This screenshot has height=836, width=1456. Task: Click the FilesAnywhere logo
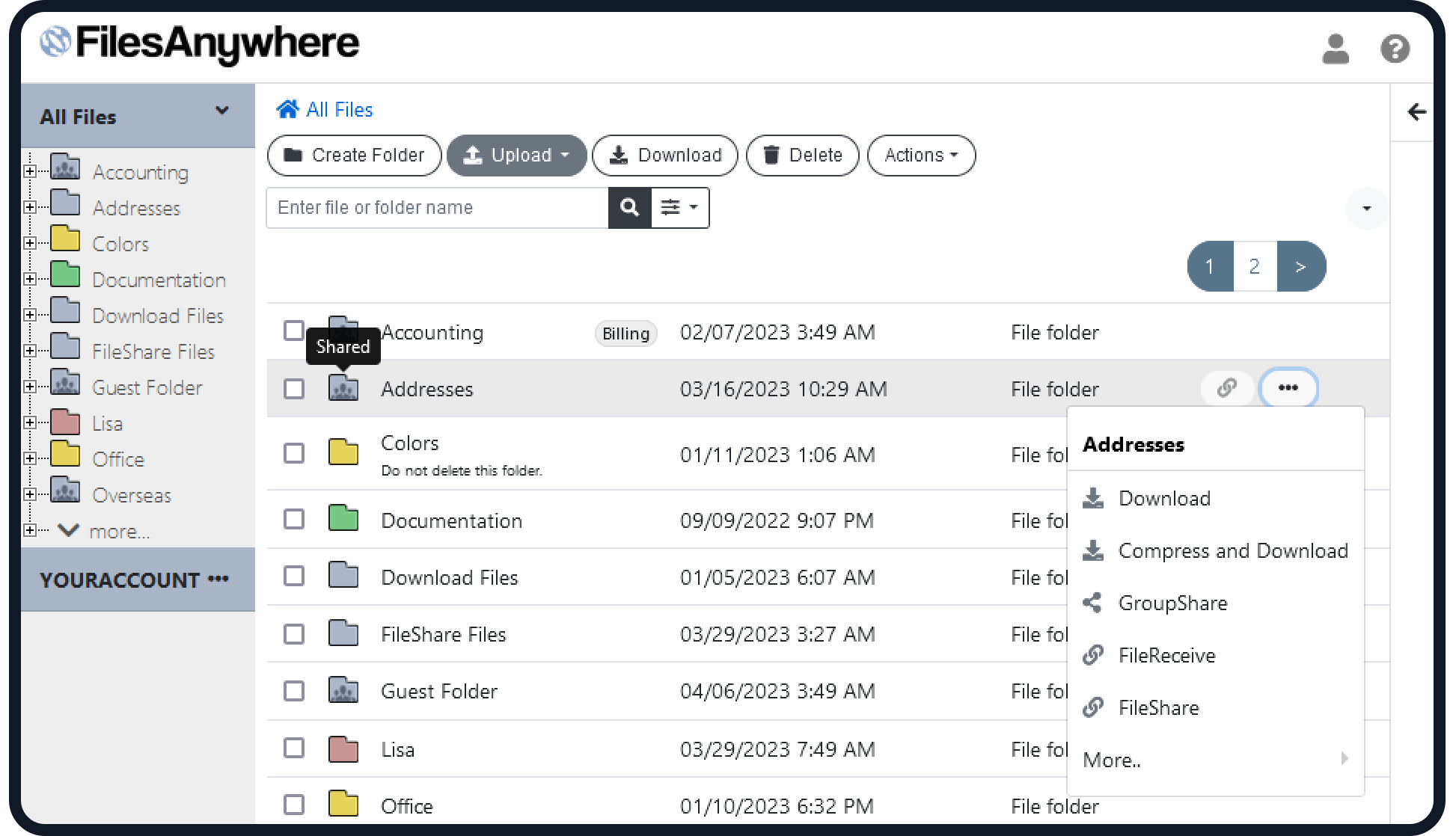[x=199, y=43]
